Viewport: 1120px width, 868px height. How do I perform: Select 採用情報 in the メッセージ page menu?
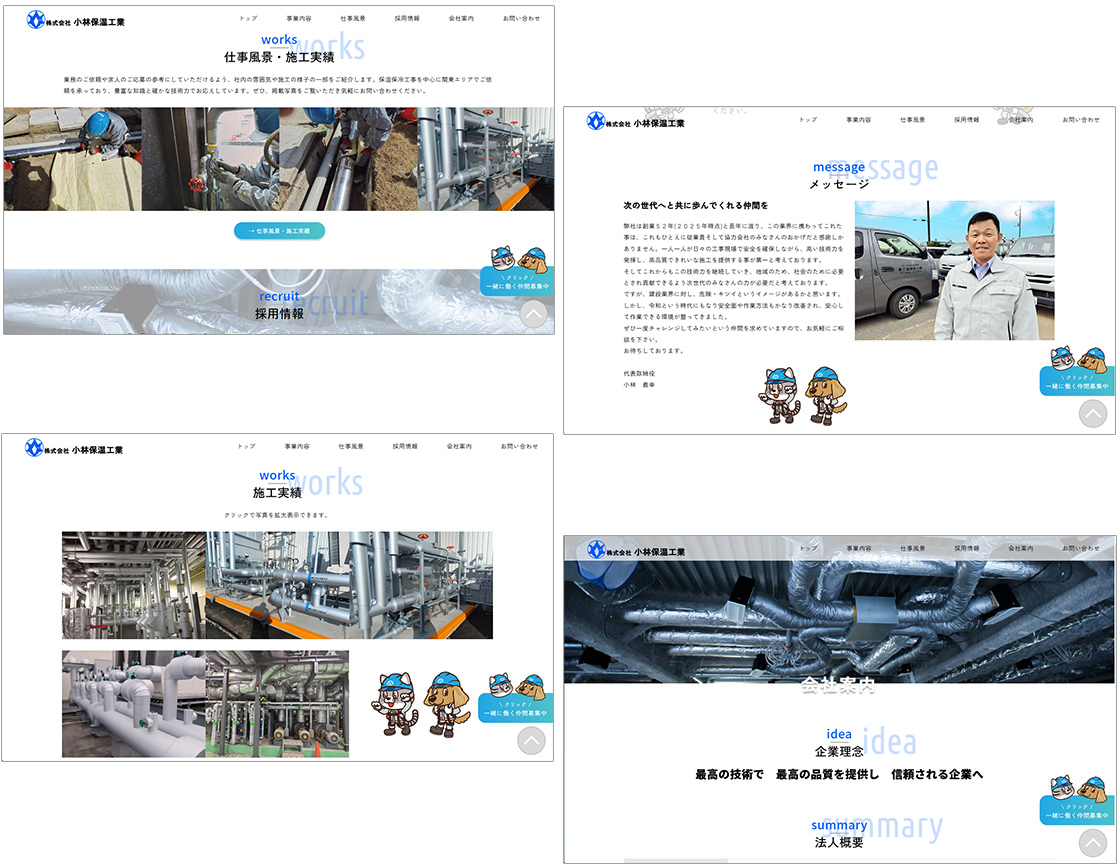point(966,120)
